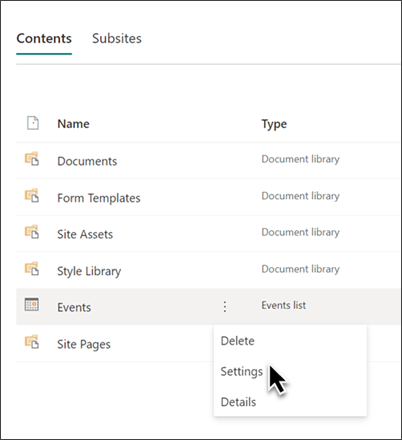Click the Site Pages library icon
Viewport: 402px width, 440px height.
point(32,342)
